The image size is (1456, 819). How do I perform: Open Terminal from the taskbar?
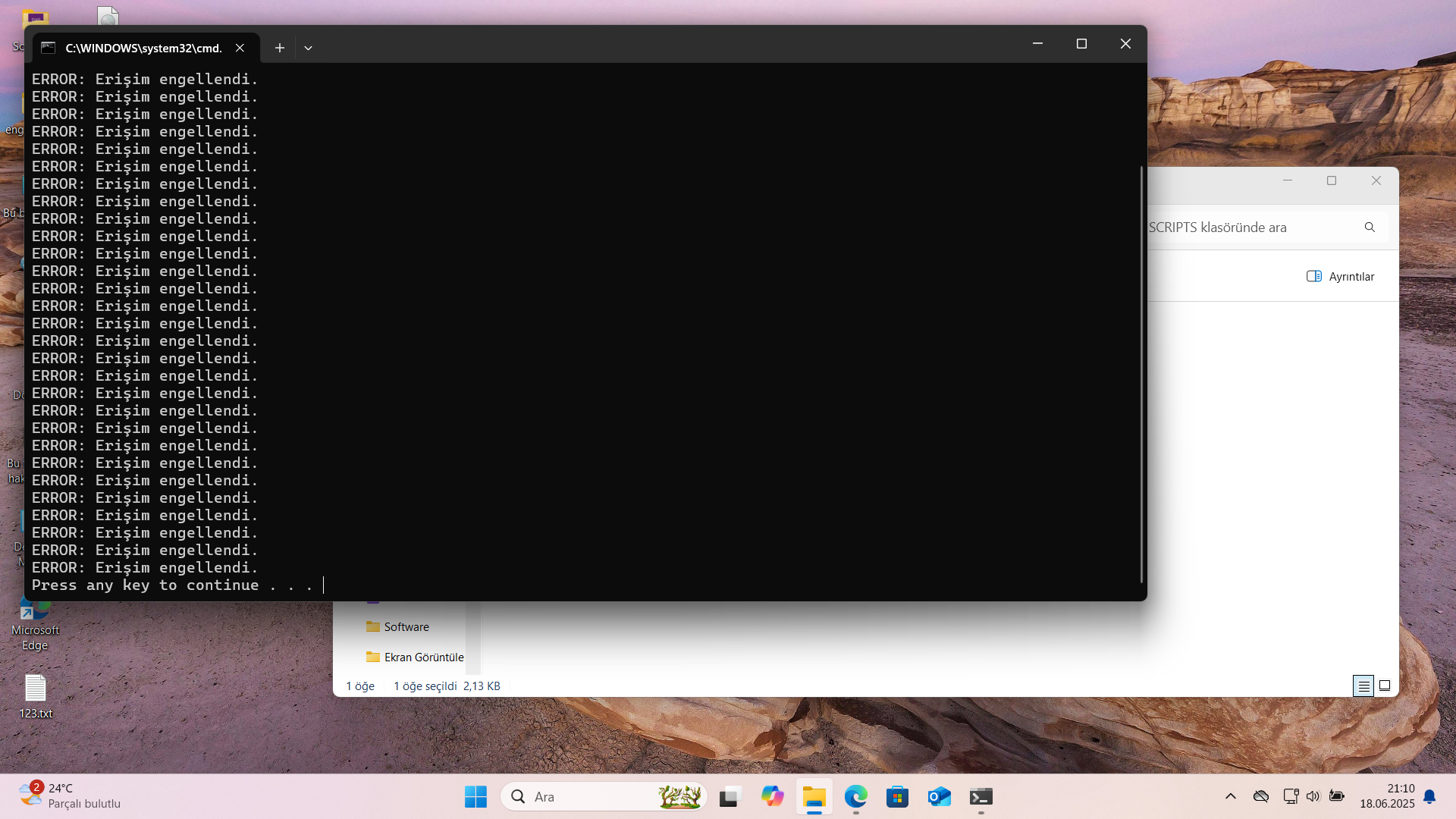(981, 797)
